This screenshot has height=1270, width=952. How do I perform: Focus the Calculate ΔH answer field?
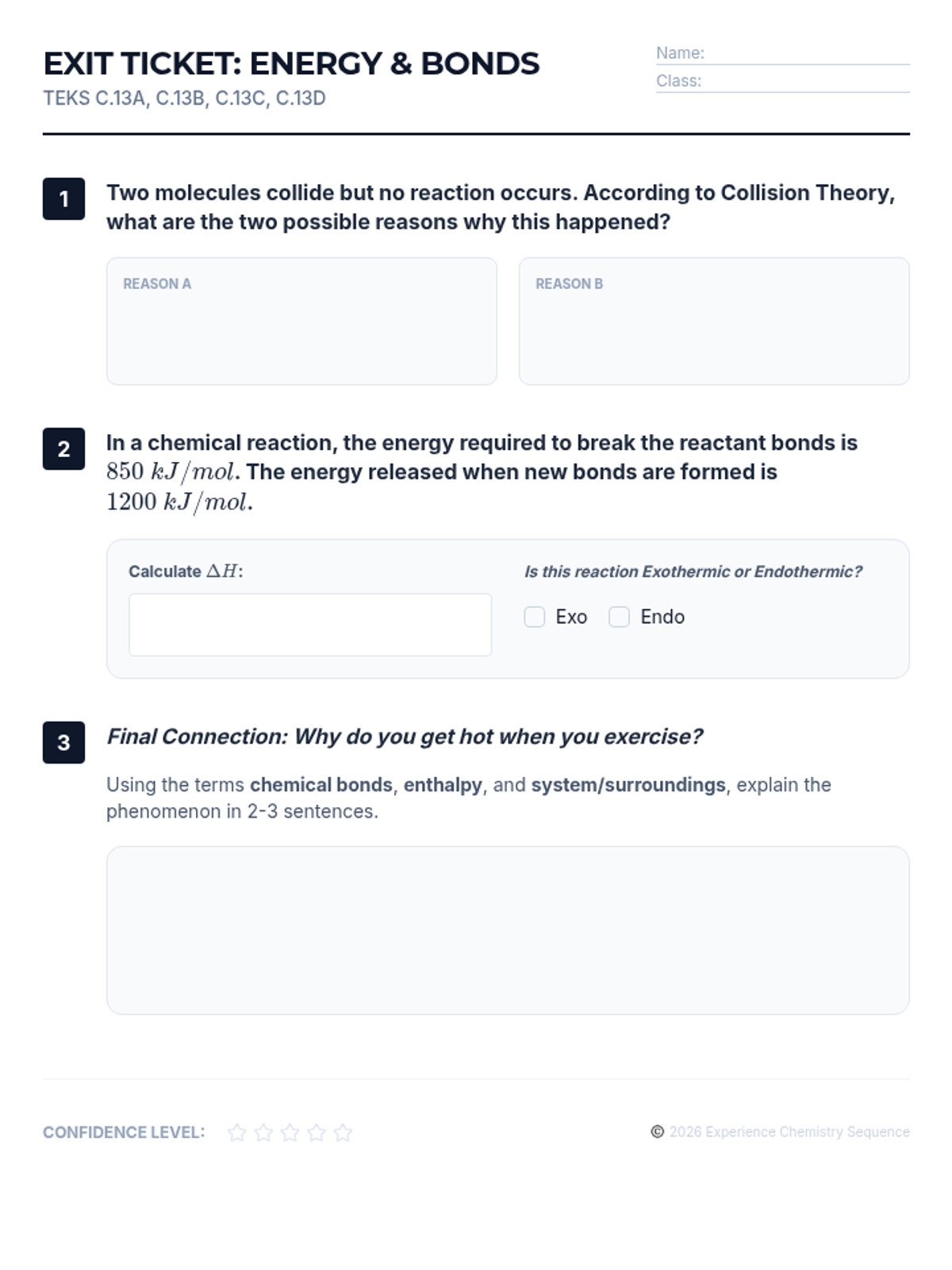[x=310, y=625]
